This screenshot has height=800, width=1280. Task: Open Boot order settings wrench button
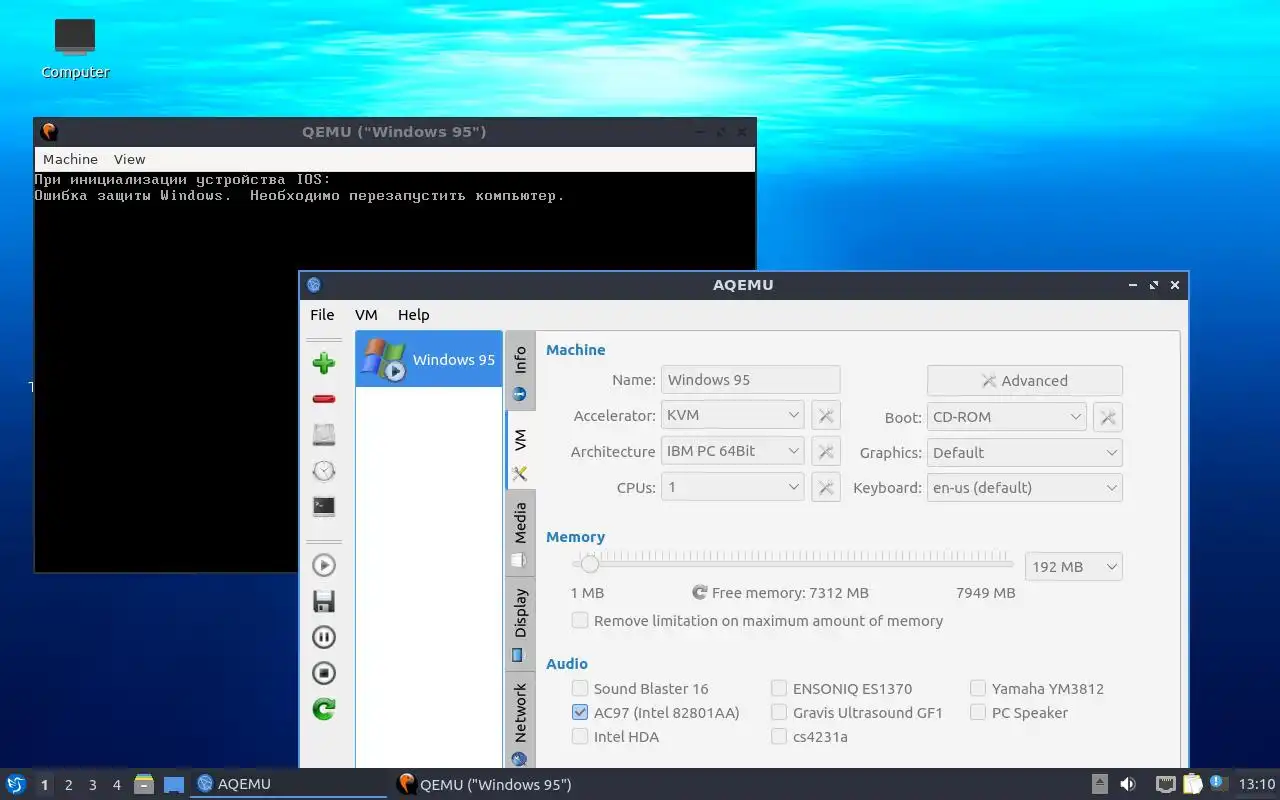(x=1108, y=417)
